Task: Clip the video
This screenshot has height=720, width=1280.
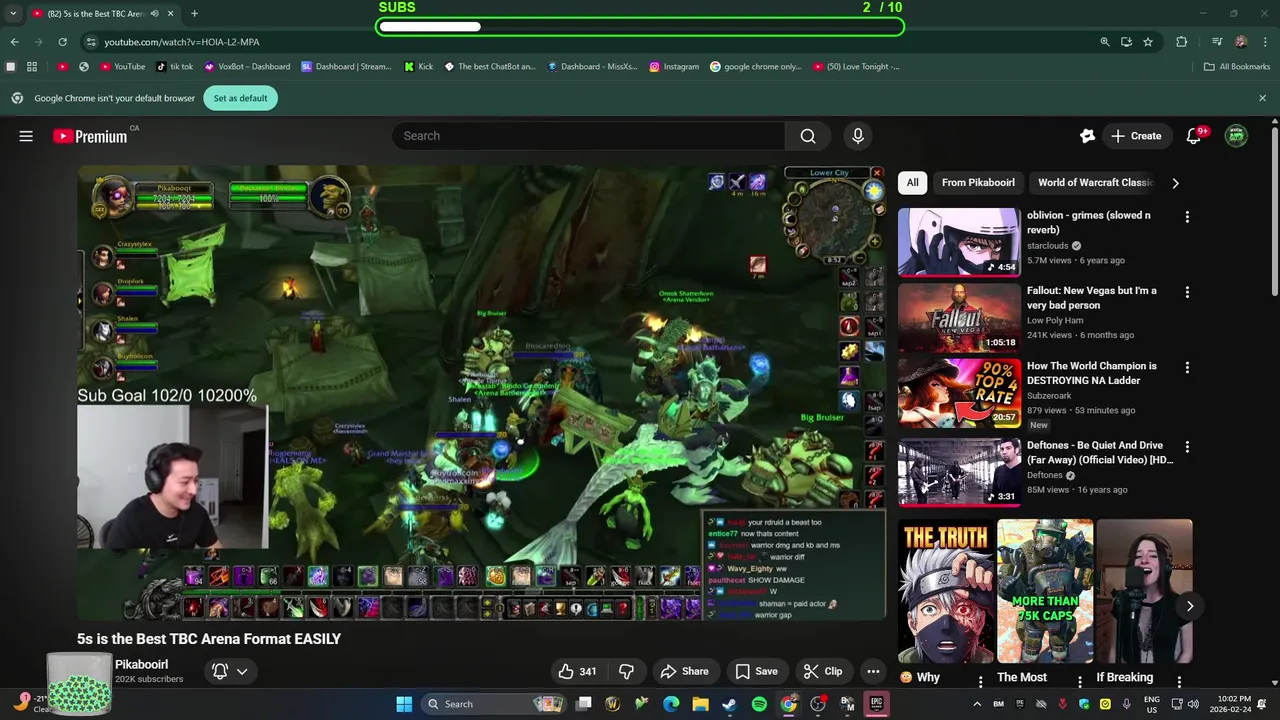Action: [x=823, y=671]
